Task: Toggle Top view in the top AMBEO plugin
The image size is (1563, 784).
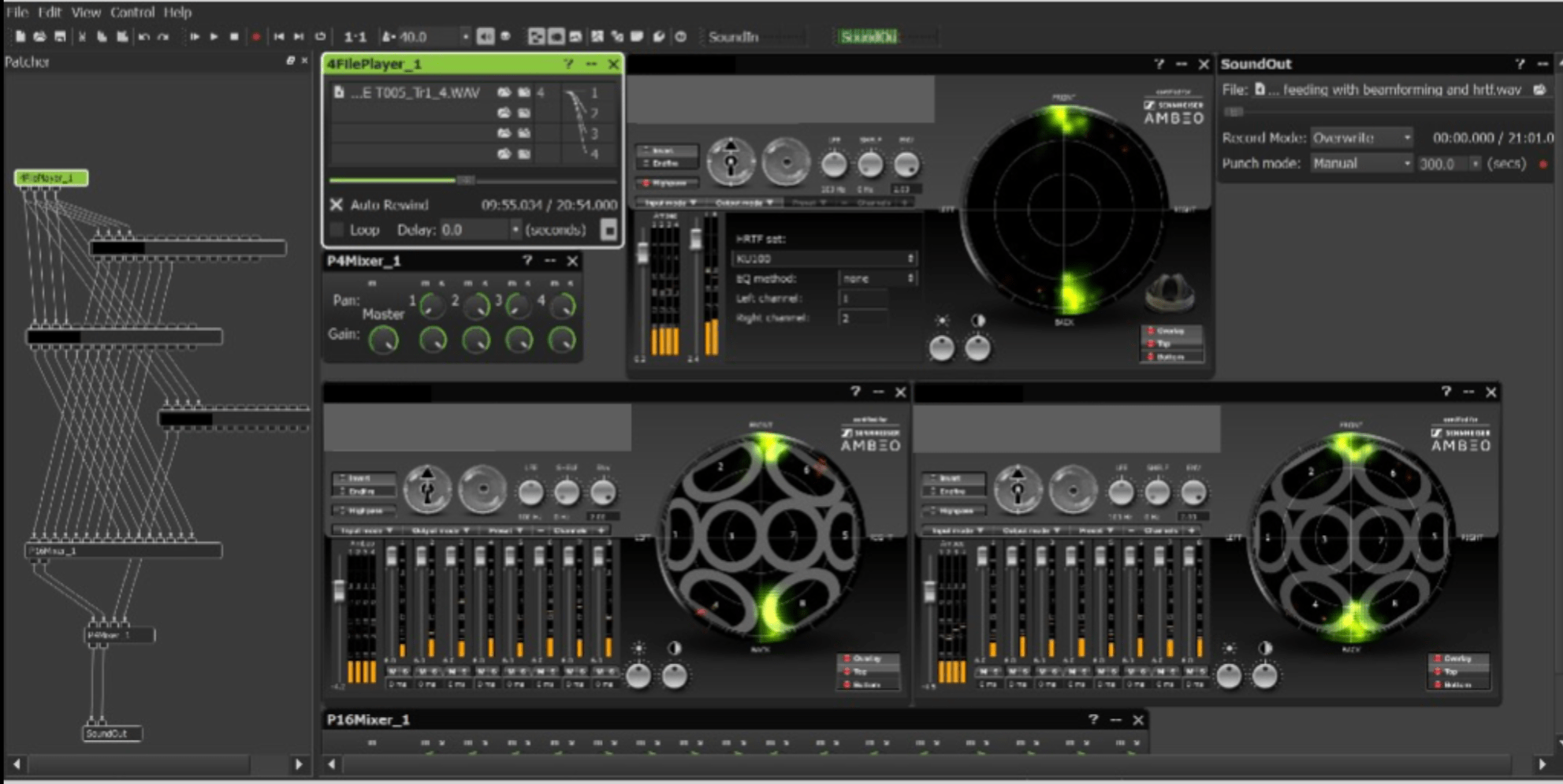Action: 1172,344
